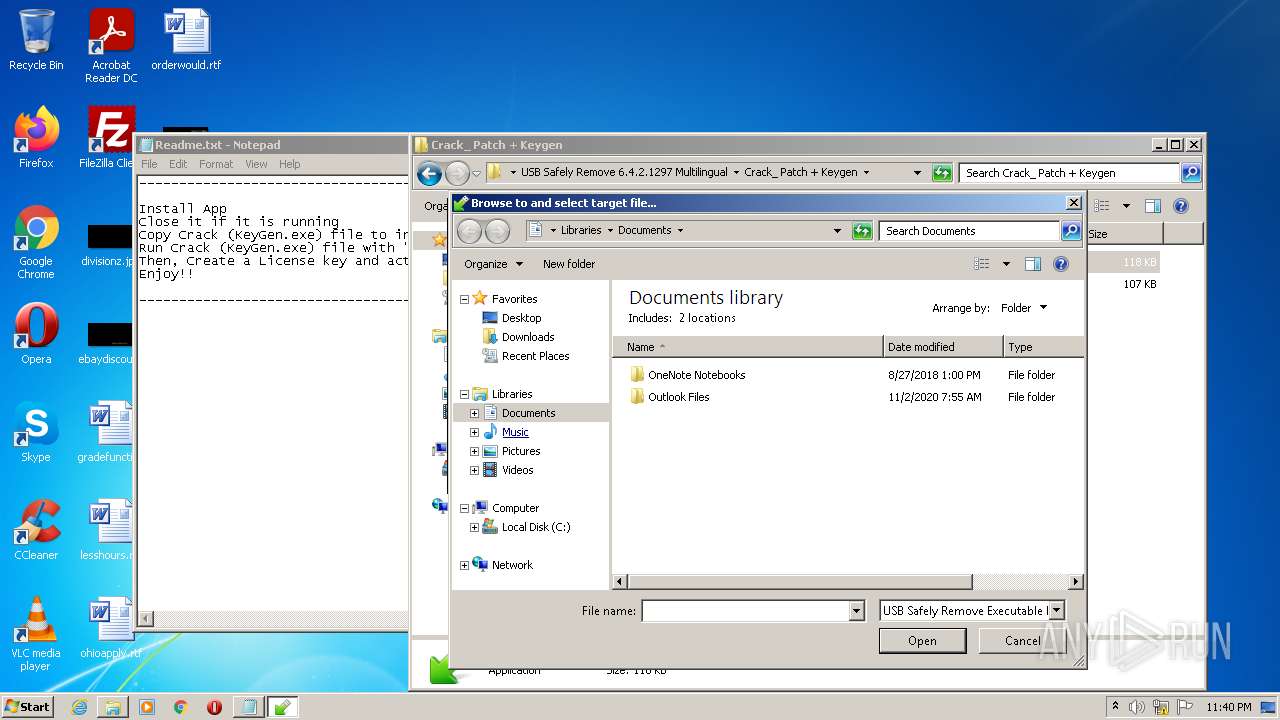Viewport: 1280px width, 720px height.
Task: Click refresh icon in Crack_Patch explorer window
Action: point(942,173)
